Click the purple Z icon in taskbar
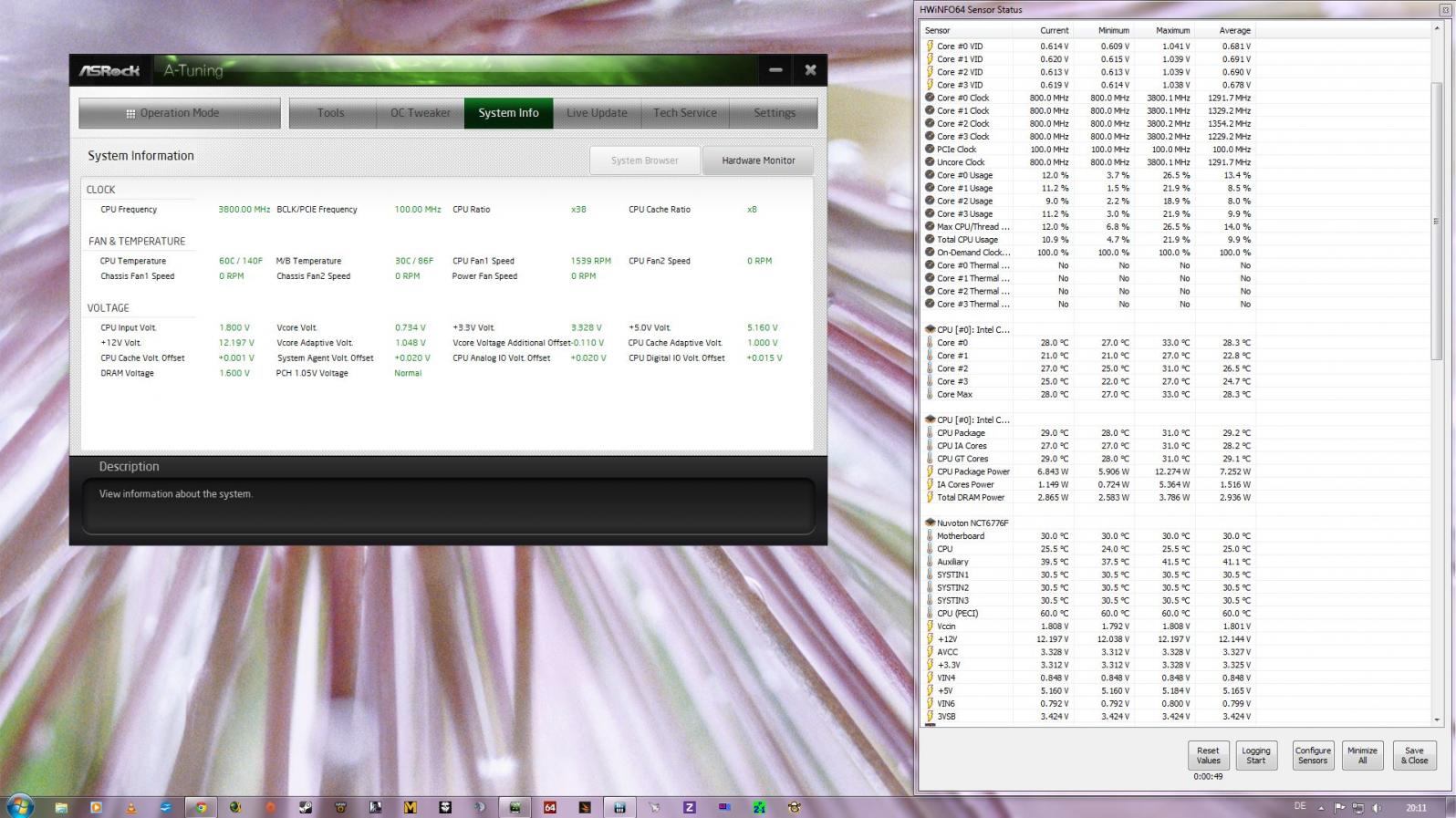Viewport: 1456px width, 818px height. click(689, 807)
